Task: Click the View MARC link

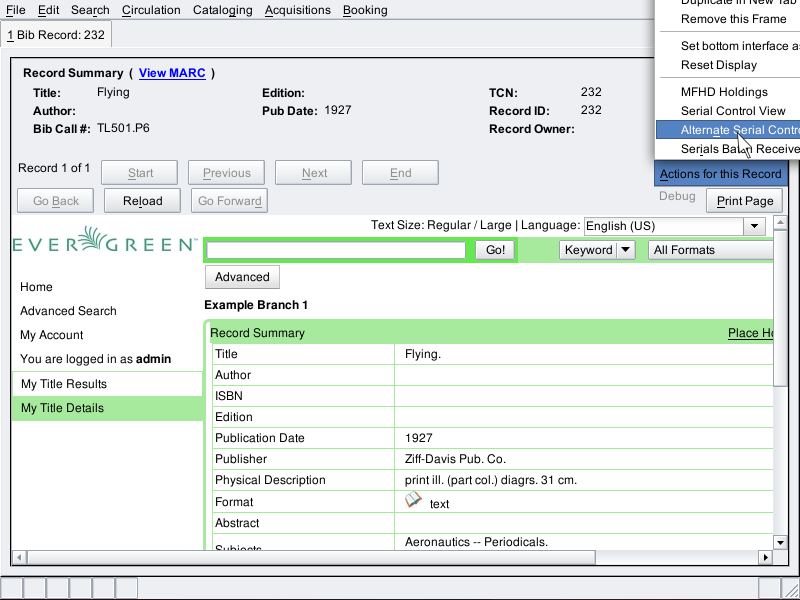Action: (167, 73)
